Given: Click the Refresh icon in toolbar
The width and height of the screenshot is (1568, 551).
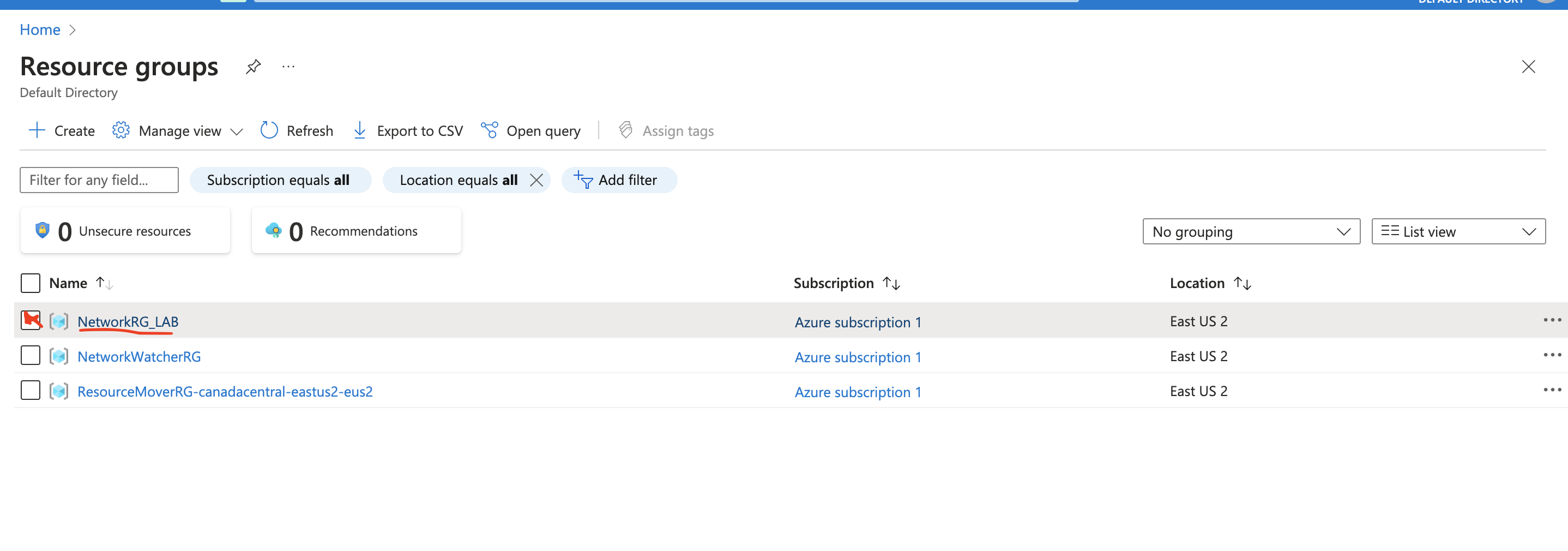Looking at the screenshot, I should coord(269,130).
